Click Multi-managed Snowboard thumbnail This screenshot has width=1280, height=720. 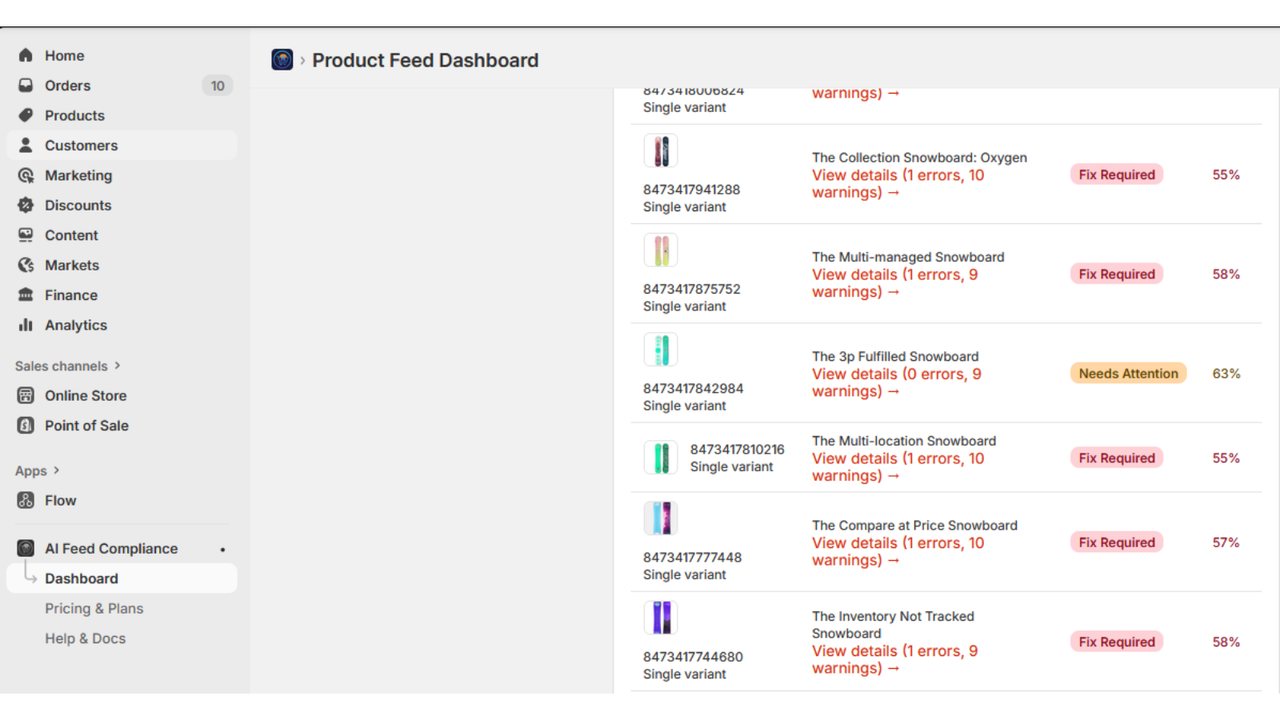661,250
